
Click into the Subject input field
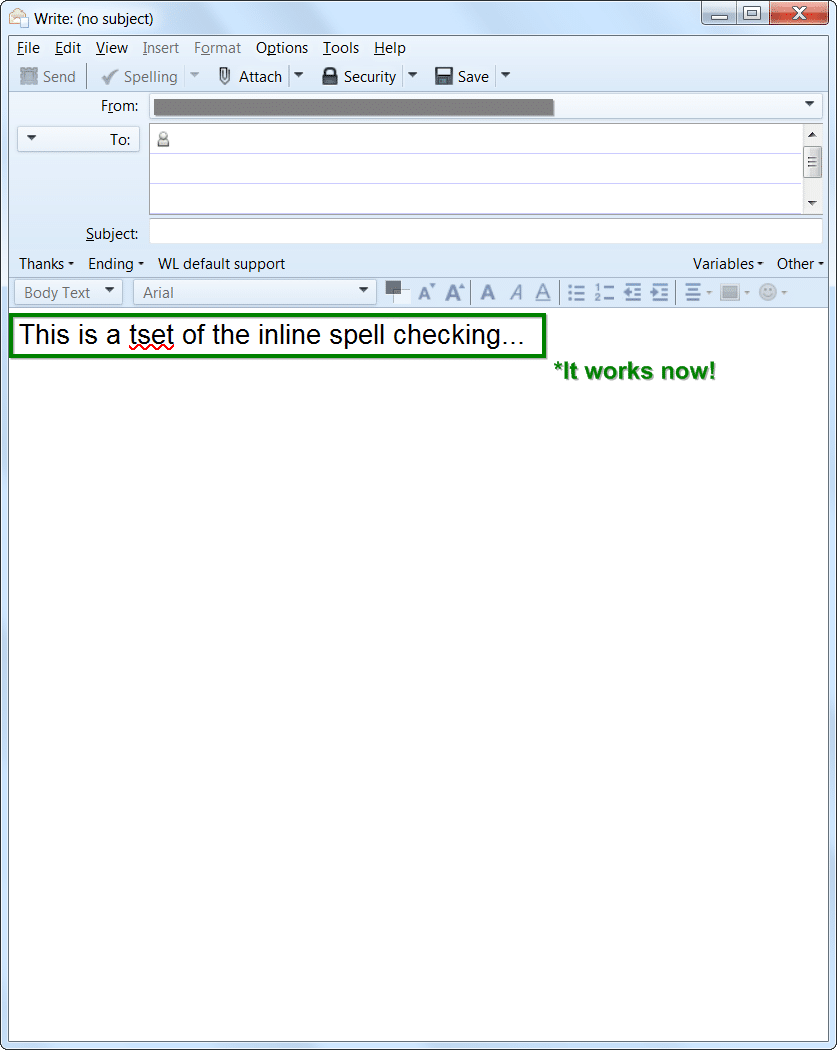[485, 233]
